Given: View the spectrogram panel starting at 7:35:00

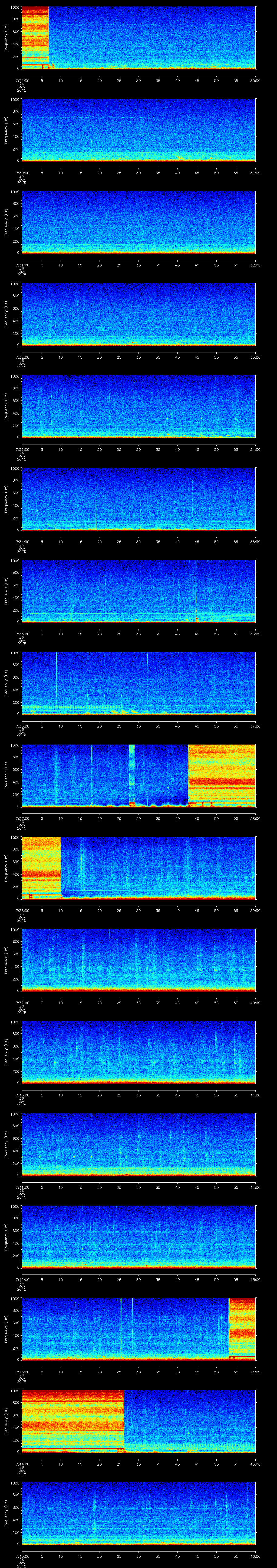Looking at the screenshot, I should [138, 591].
